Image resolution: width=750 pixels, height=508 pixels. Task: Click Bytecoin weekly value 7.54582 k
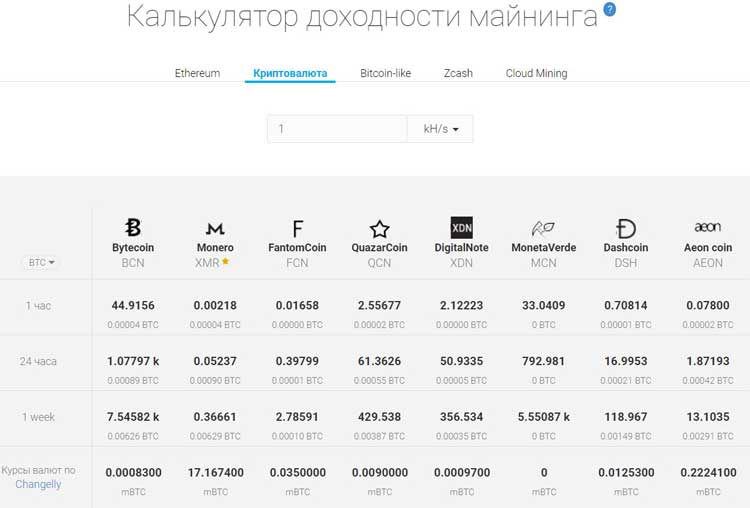pyautogui.click(x=133, y=417)
